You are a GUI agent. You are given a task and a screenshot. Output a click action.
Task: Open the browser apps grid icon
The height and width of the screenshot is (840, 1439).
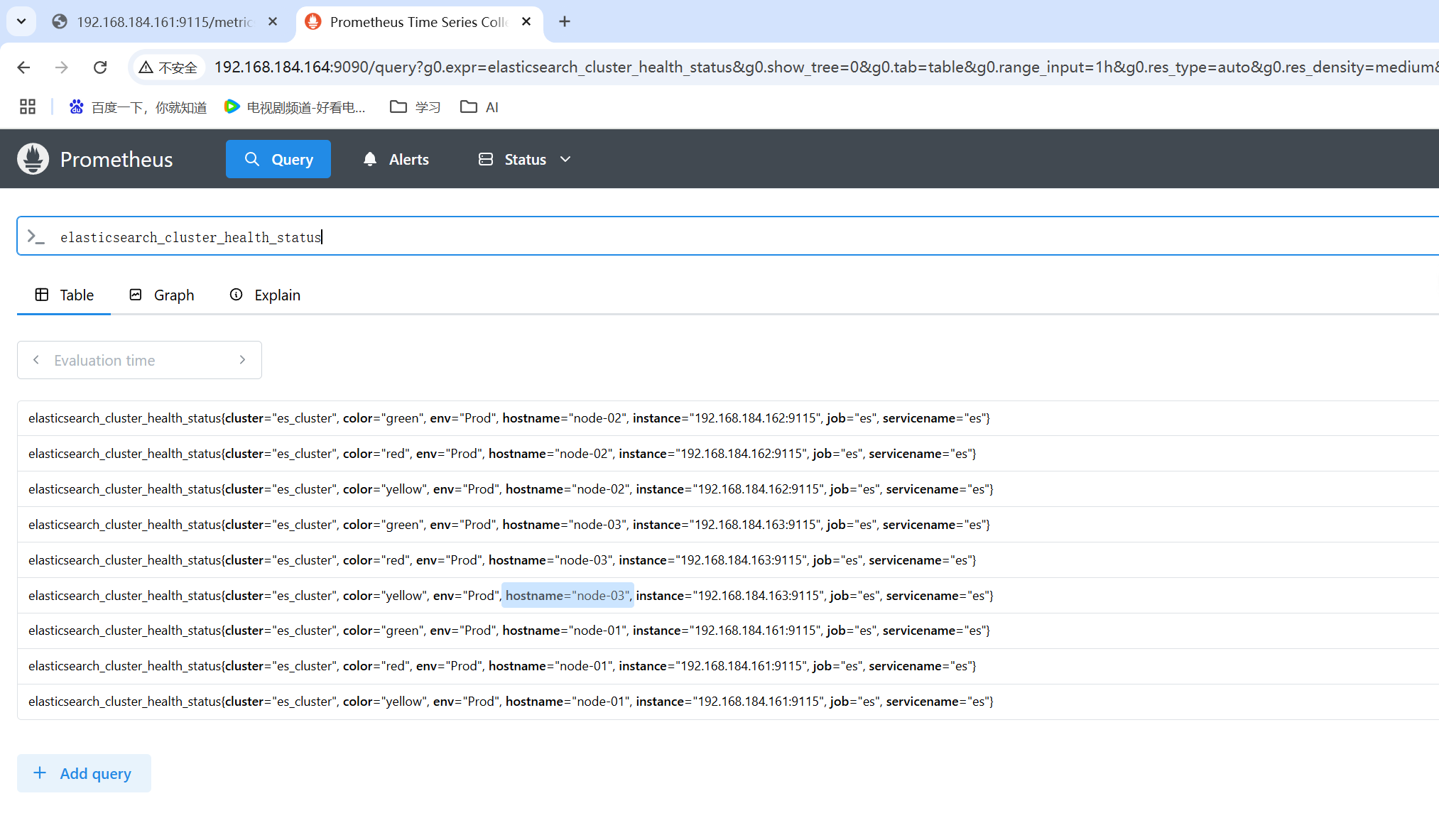coord(28,107)
